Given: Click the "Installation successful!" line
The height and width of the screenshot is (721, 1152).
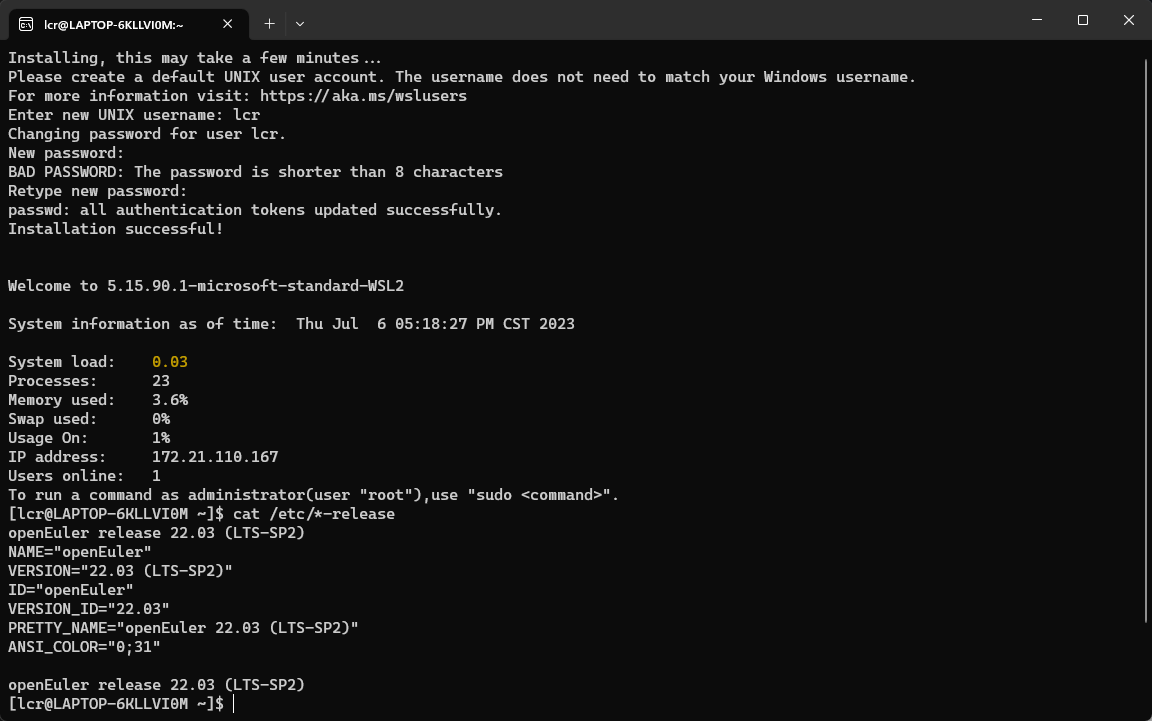Looking at the screenshot, I should click(x=115, y=229).
